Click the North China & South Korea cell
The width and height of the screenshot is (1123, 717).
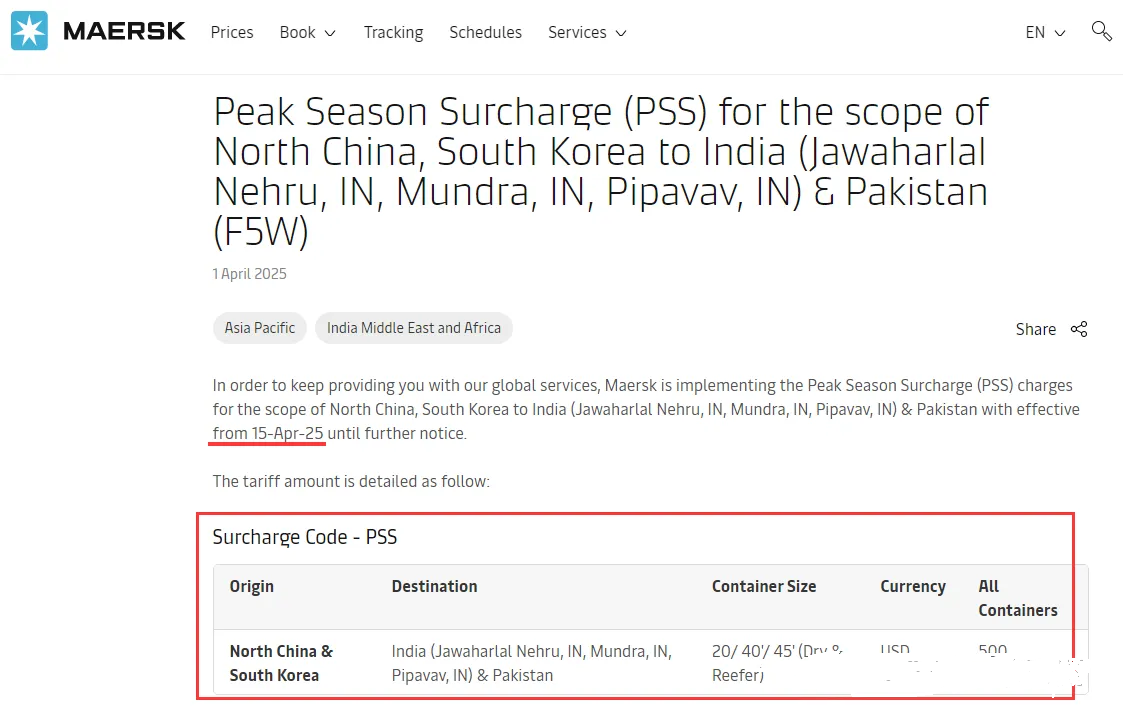click(x=281, y=663)
